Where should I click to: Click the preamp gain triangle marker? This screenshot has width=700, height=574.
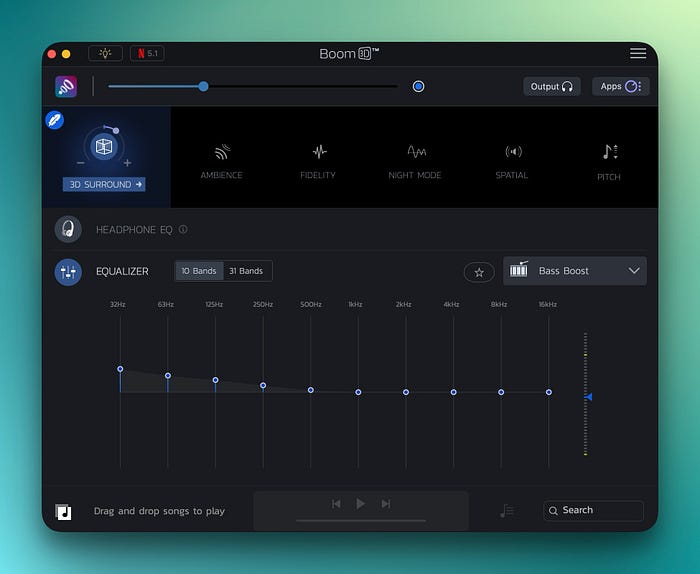(x=588, y=397)
